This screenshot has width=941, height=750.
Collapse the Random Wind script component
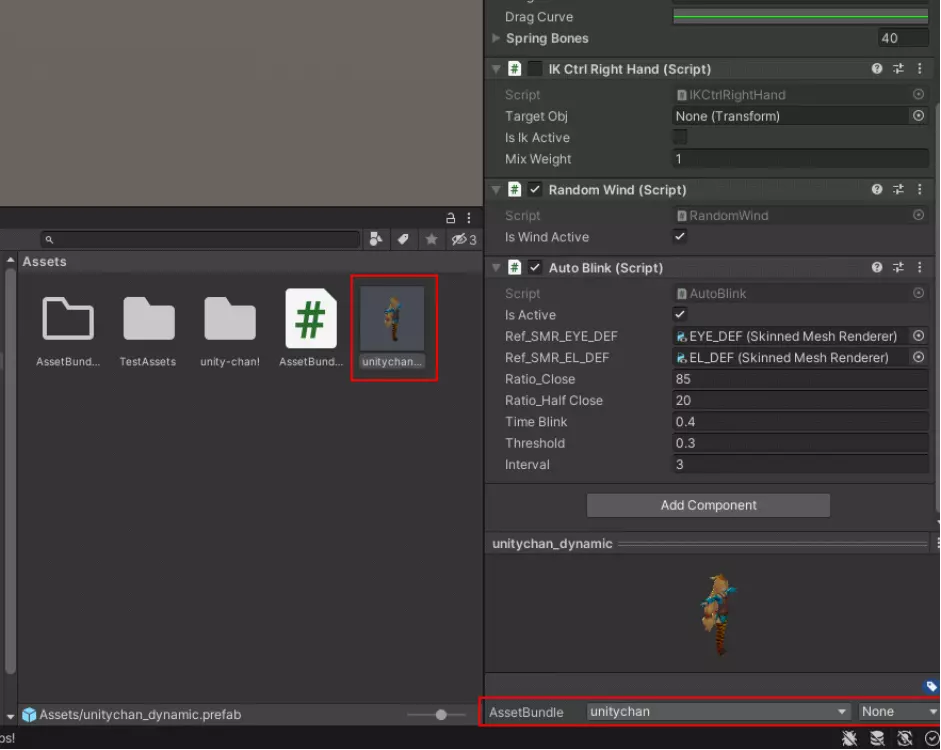pos(496,189)
